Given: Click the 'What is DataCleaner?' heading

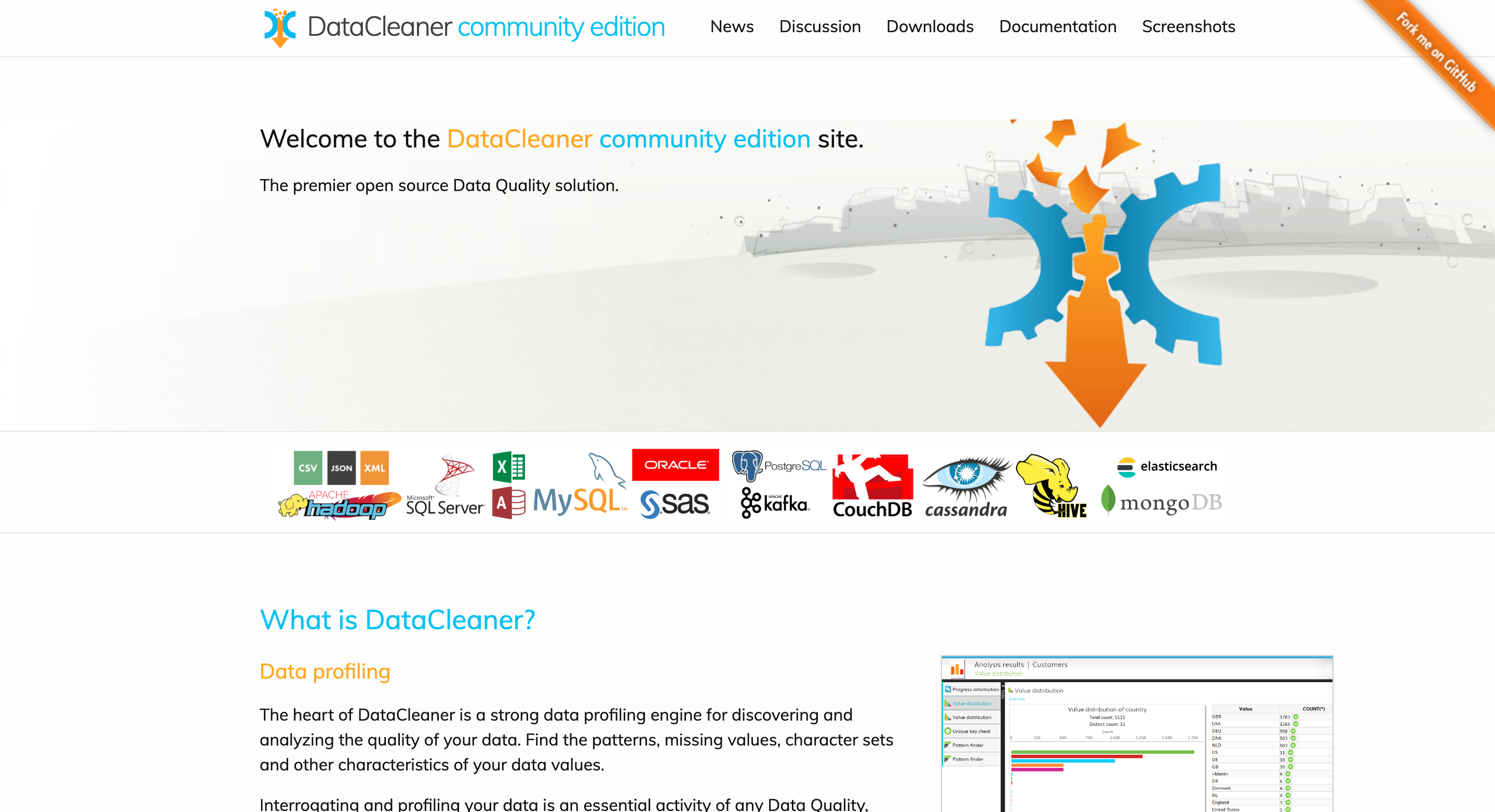Looking at the screenshot, I should (x=398, y=619).
